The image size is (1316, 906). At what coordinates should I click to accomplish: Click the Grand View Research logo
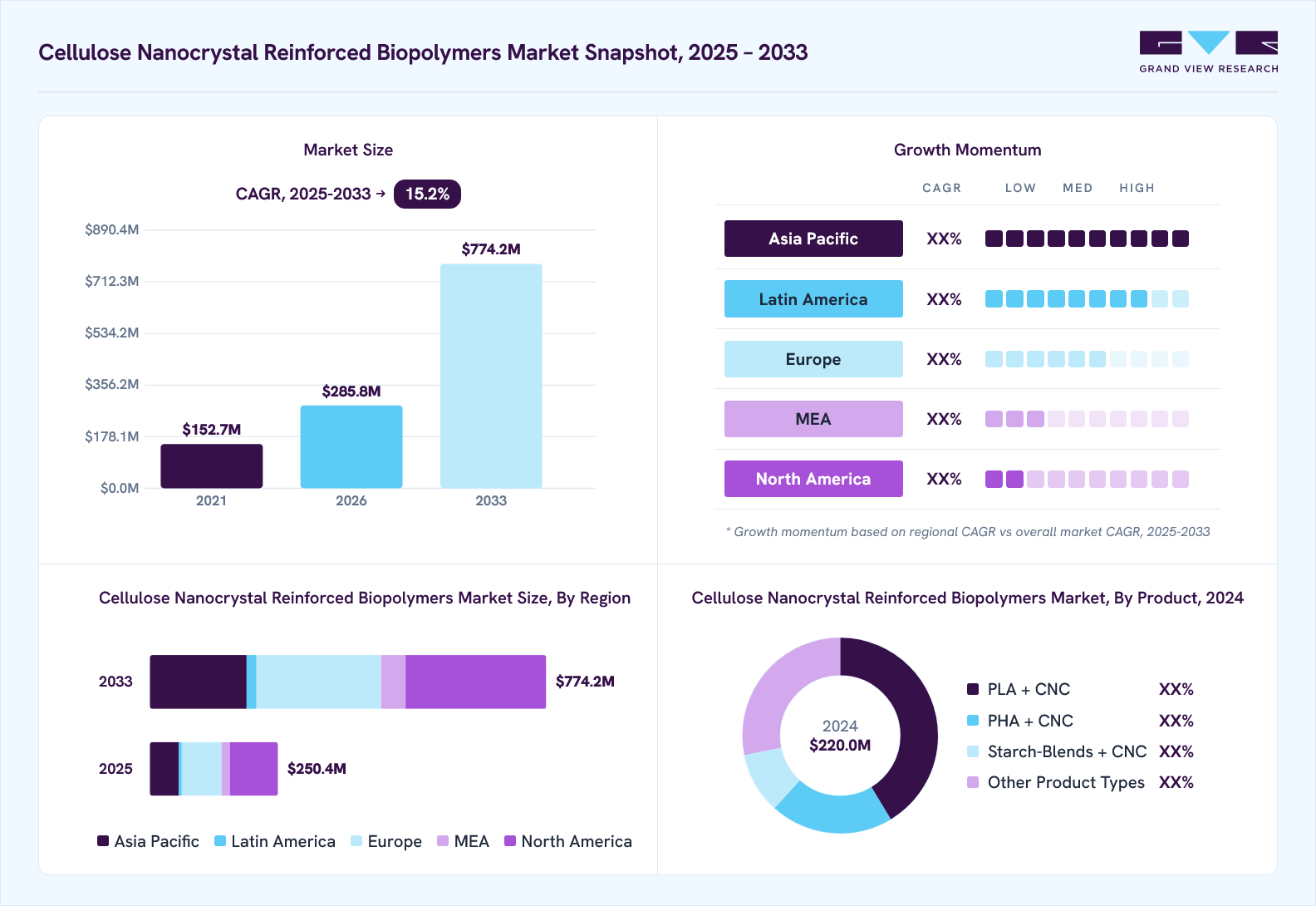(1209, 52)
